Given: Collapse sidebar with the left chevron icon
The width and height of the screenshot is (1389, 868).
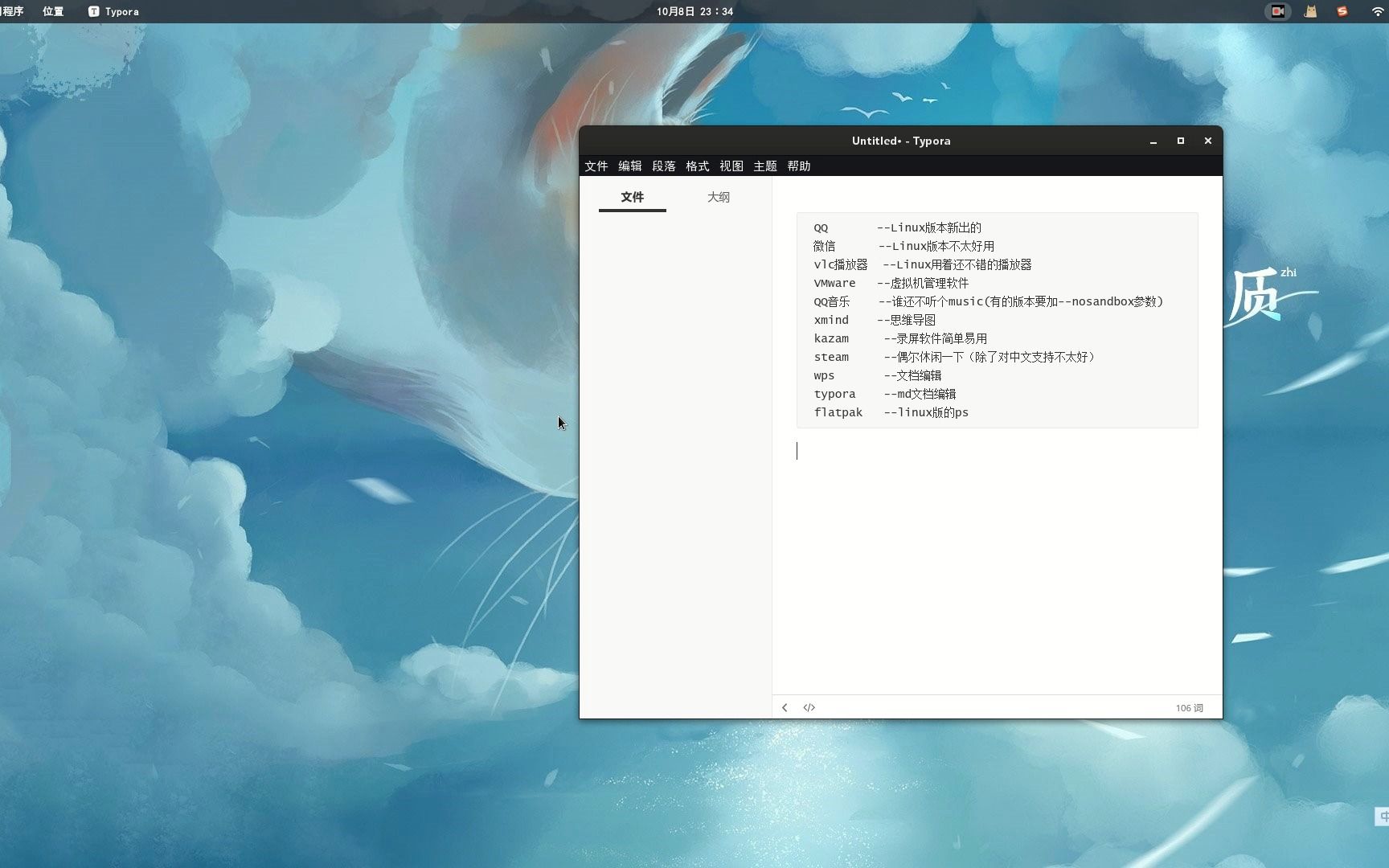Looking at the screenshot, I should click(x=785, y=707).
